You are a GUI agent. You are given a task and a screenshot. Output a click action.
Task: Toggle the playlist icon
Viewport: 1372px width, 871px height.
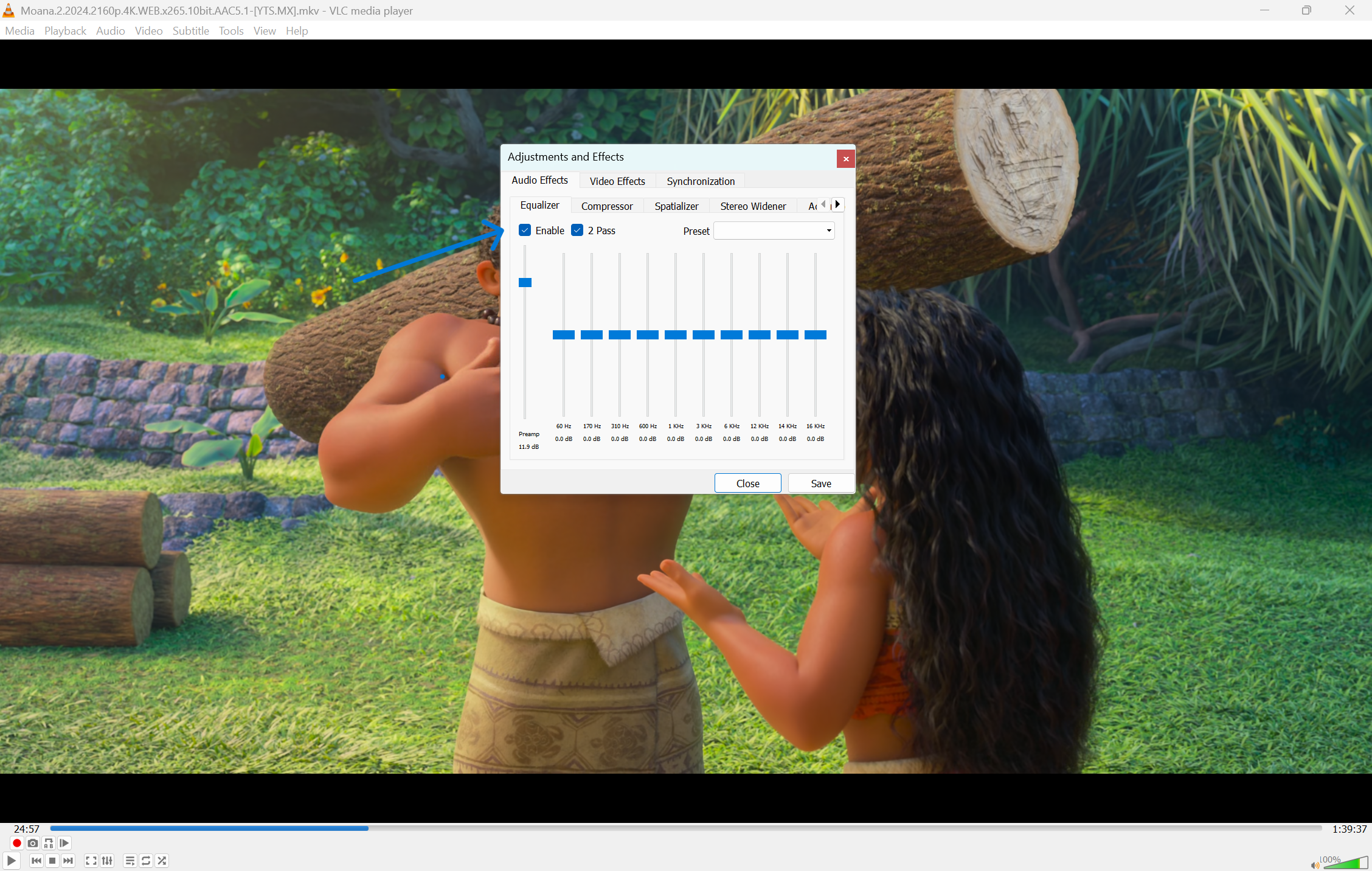(130, 861)
